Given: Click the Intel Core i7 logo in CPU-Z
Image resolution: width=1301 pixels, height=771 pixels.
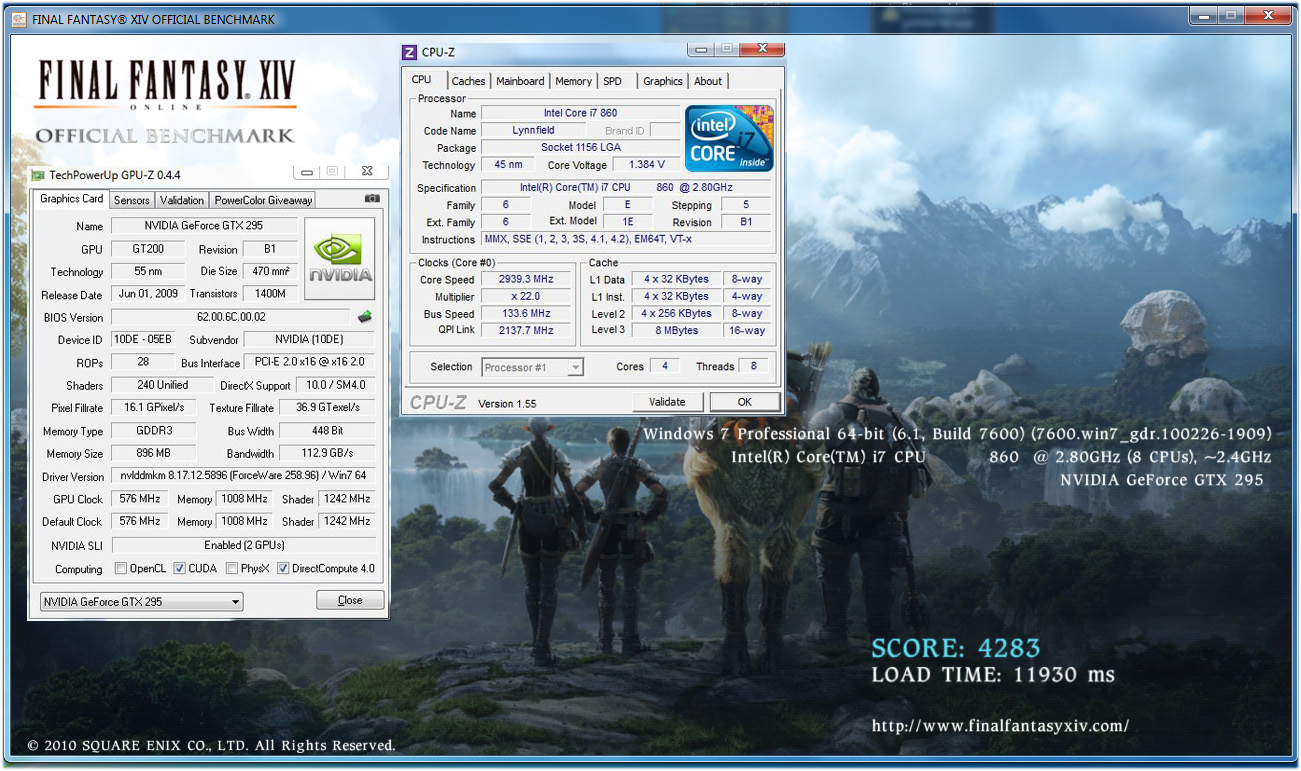Looking at the screenshot, I should pyautogui.click(x=730, y=139).
